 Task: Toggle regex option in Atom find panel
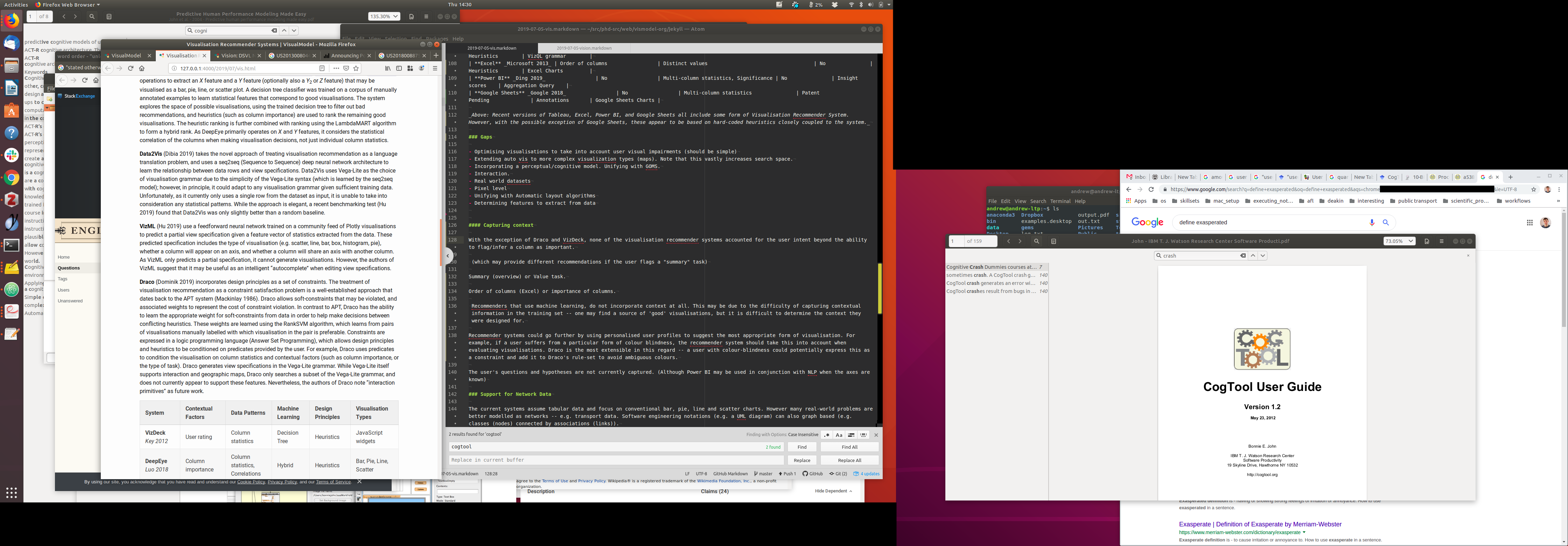[827, 435]
